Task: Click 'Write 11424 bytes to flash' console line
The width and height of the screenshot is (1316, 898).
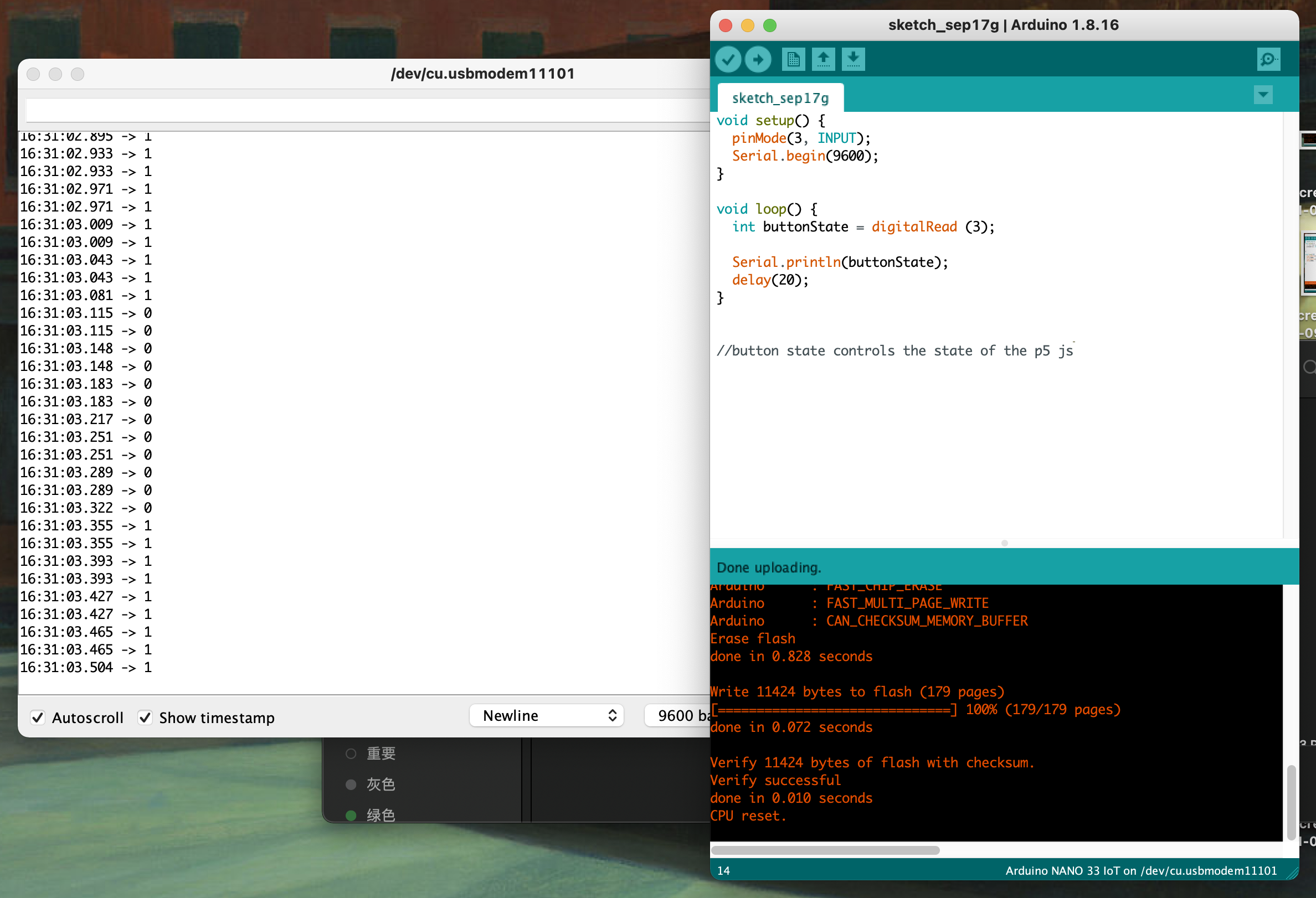Action: [857, 692]
